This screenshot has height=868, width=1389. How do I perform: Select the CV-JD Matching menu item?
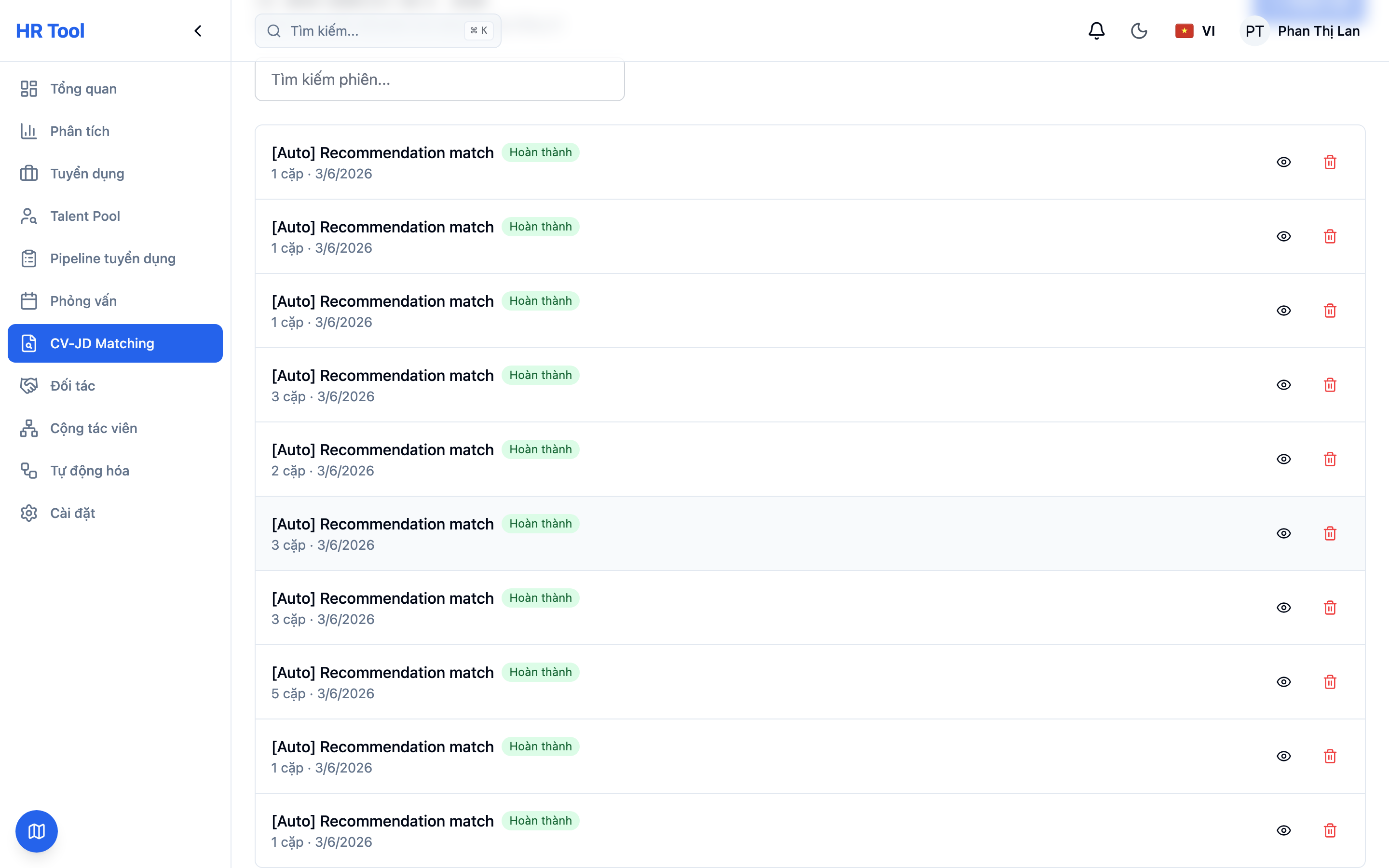pyautogui.click(x=115, y=343)
